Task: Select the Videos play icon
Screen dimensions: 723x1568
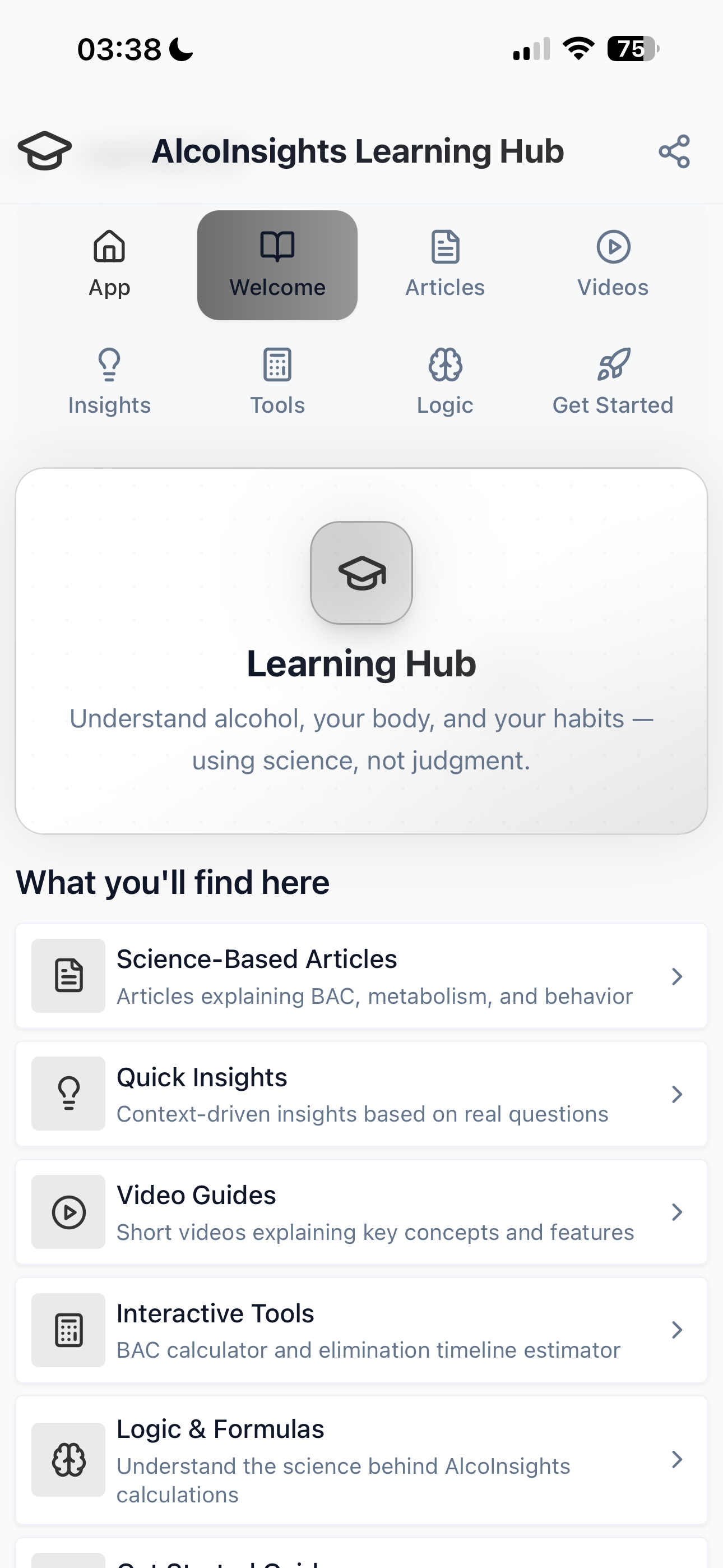Action: tap(613, 248)
